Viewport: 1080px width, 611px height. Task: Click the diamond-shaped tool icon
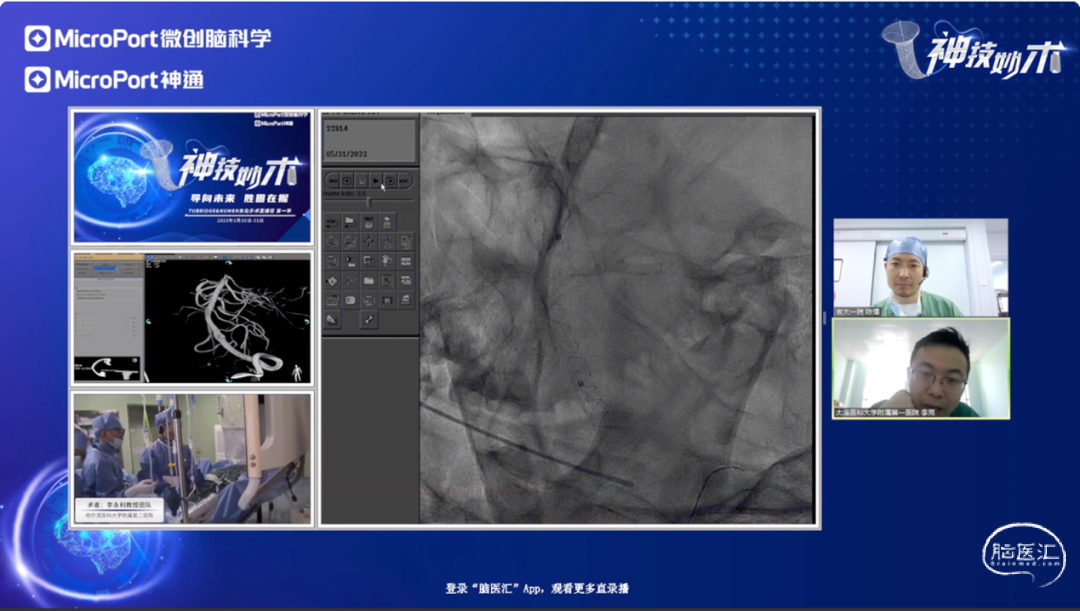pos(332,280)
